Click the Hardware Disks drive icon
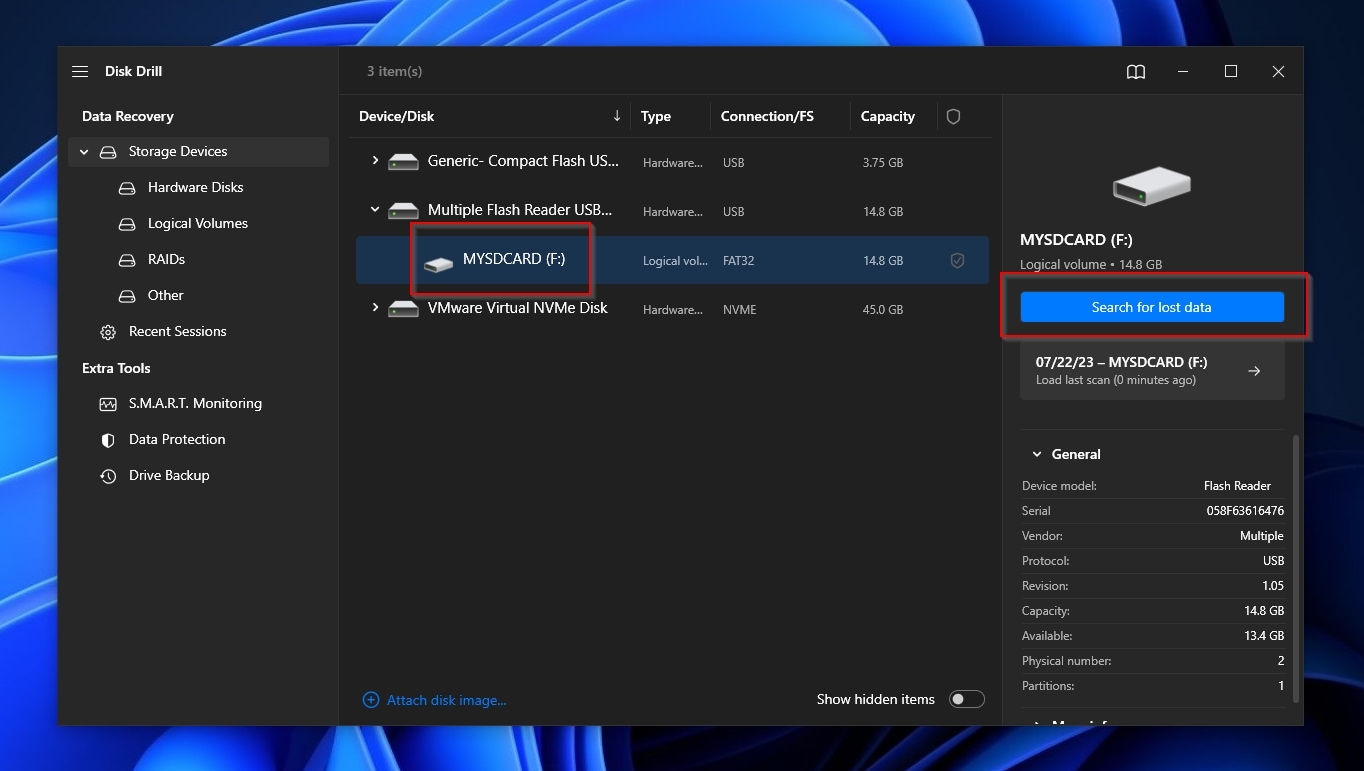The image size is (1364, 771). click(127, 188)
